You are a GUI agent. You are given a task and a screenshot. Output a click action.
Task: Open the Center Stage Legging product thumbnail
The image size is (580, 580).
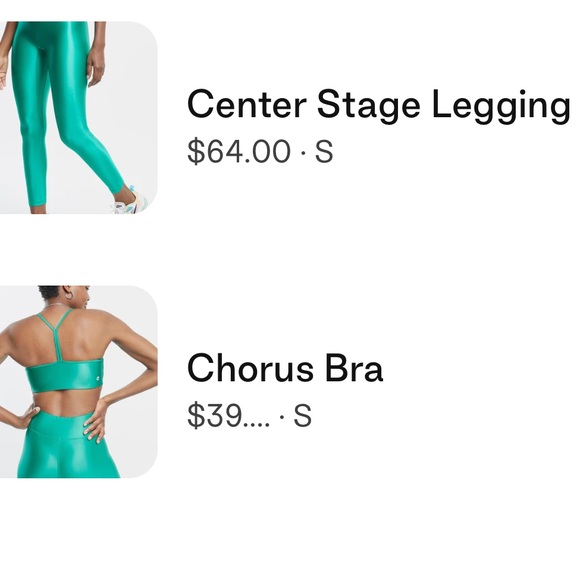(78, 118)
